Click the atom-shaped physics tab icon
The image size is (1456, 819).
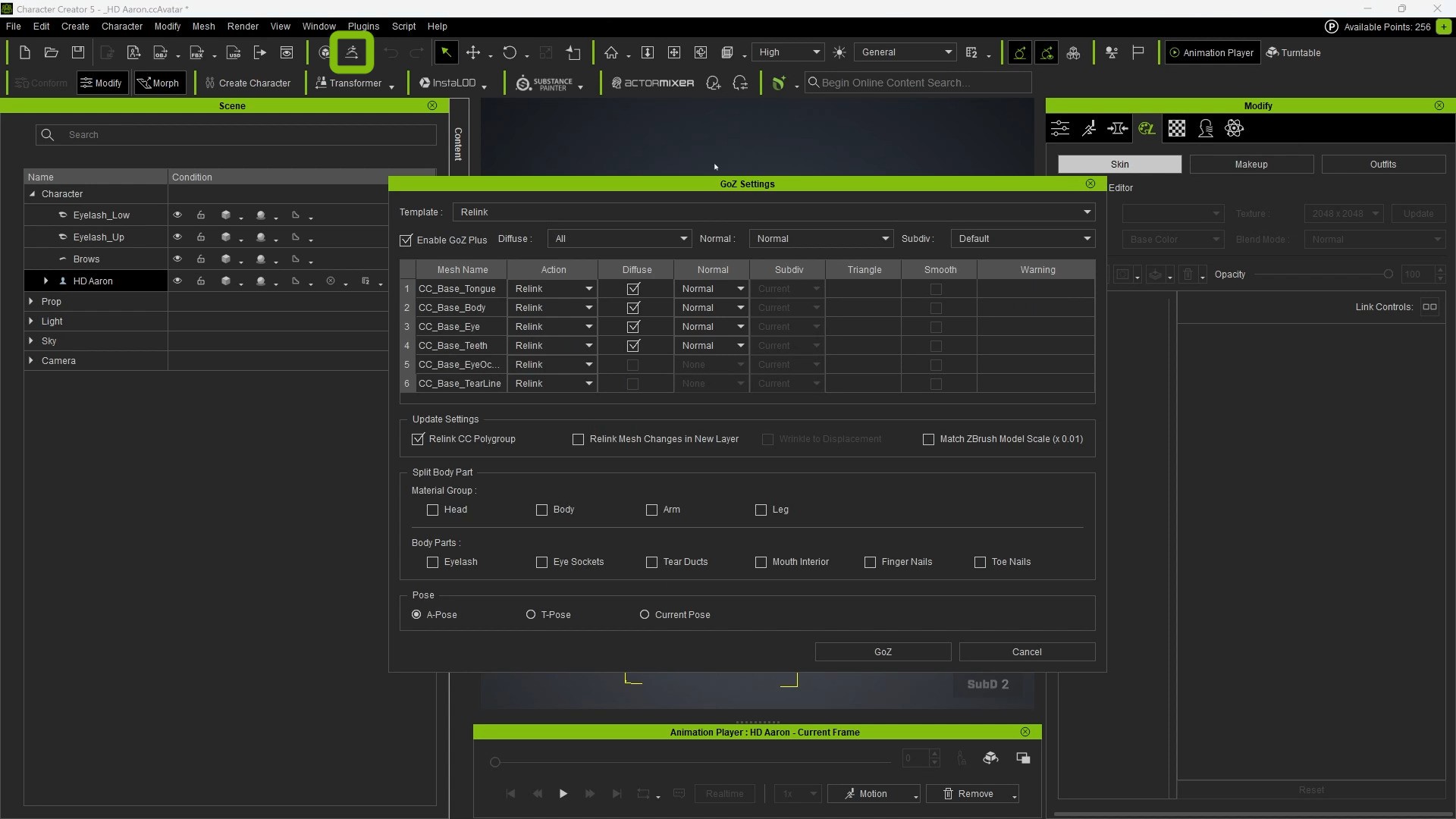coord(1234,128)
